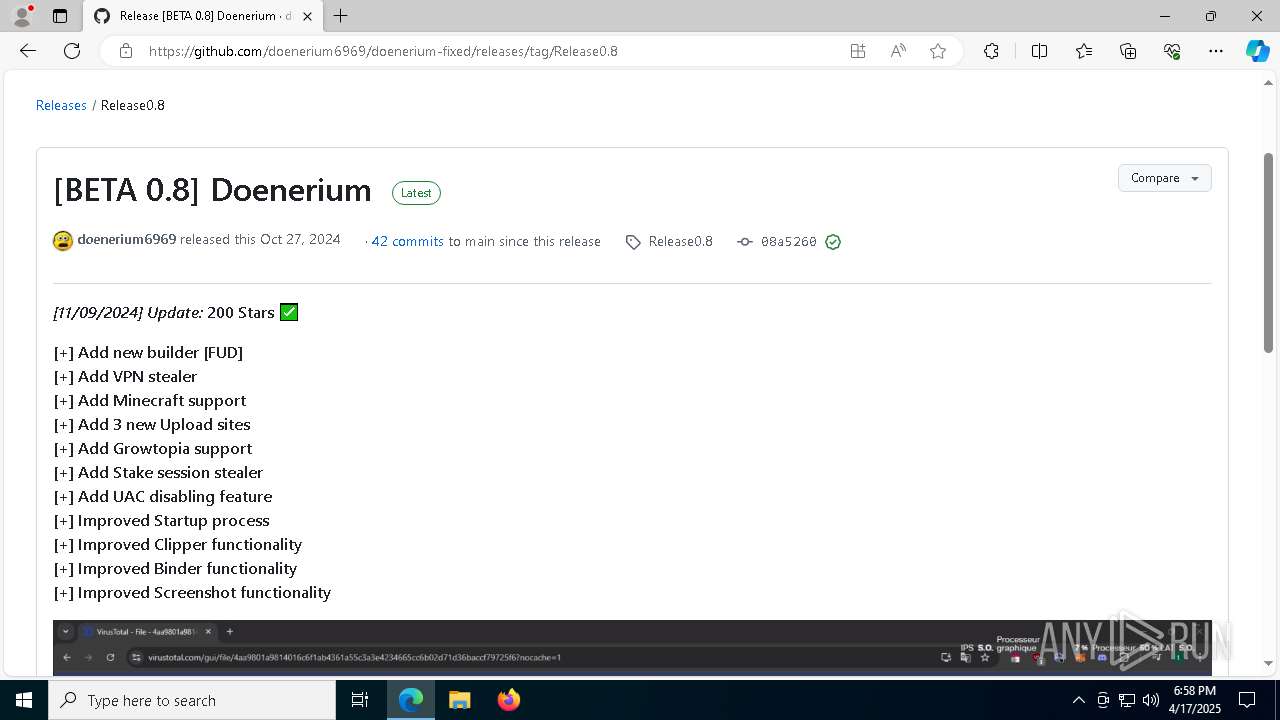Open Edge Settings and more menu
This screenshot has height=720, width=1280.
[1216, 51]
